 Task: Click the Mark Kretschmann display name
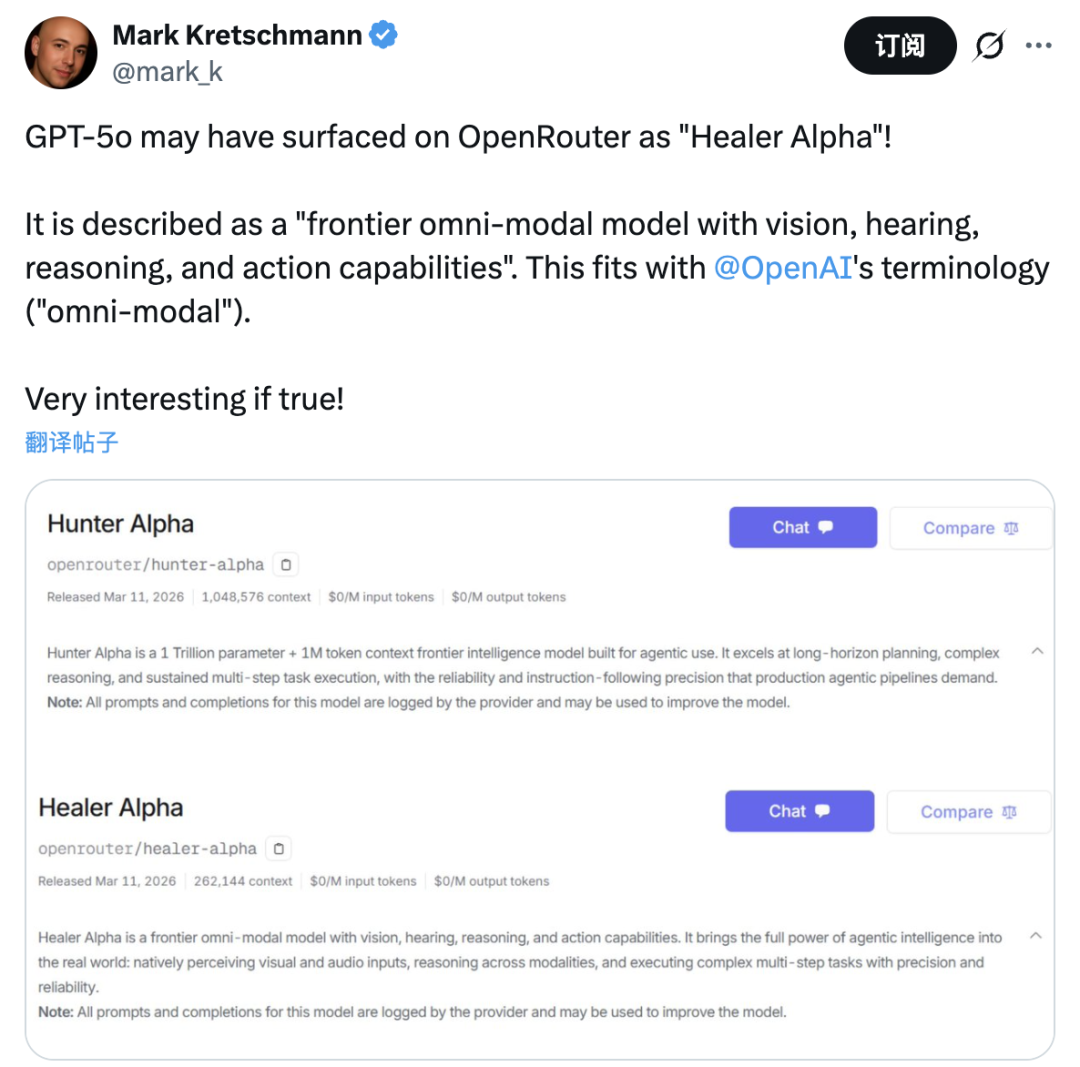pos(237,36)
